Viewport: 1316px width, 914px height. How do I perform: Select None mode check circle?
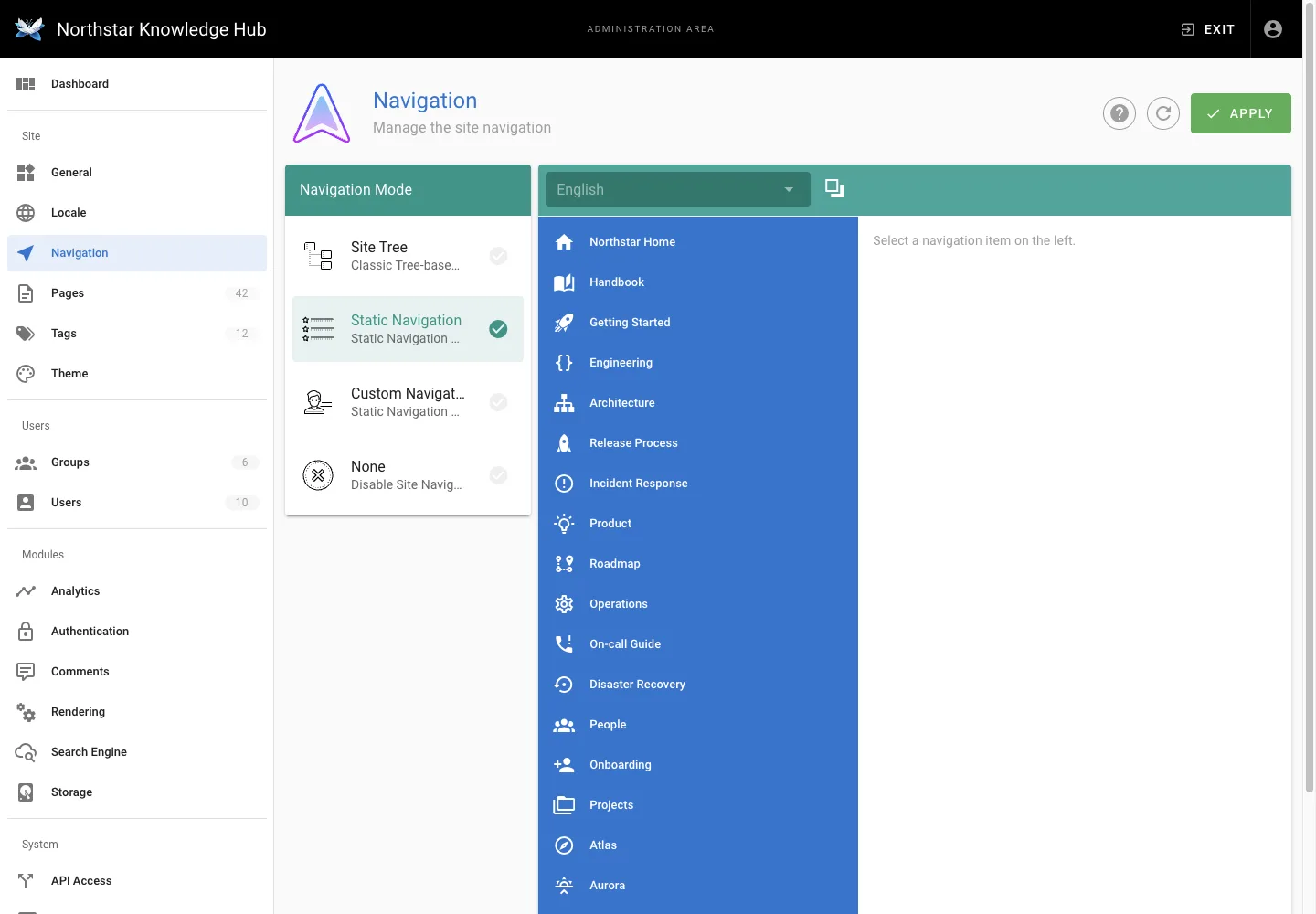[x=498, y=475]
